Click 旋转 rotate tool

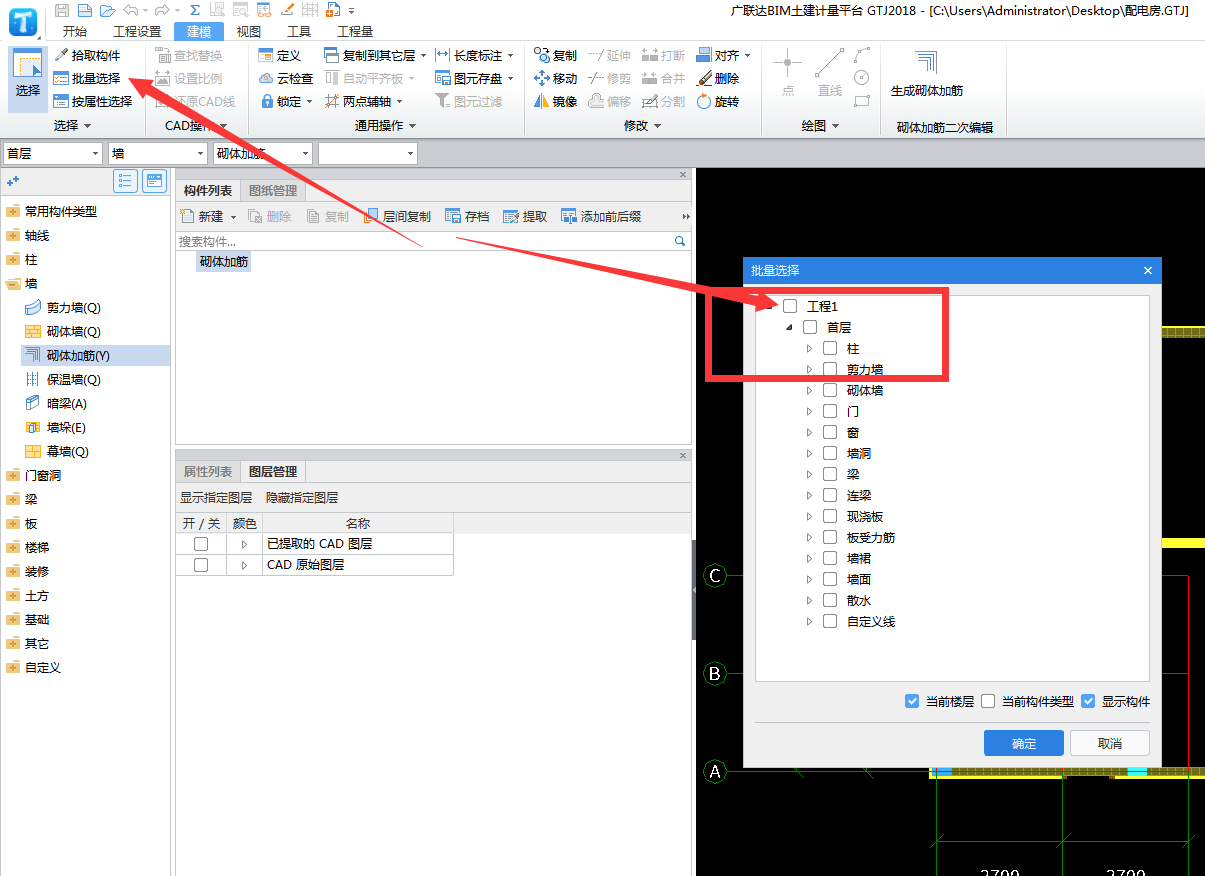pos(718,101)
